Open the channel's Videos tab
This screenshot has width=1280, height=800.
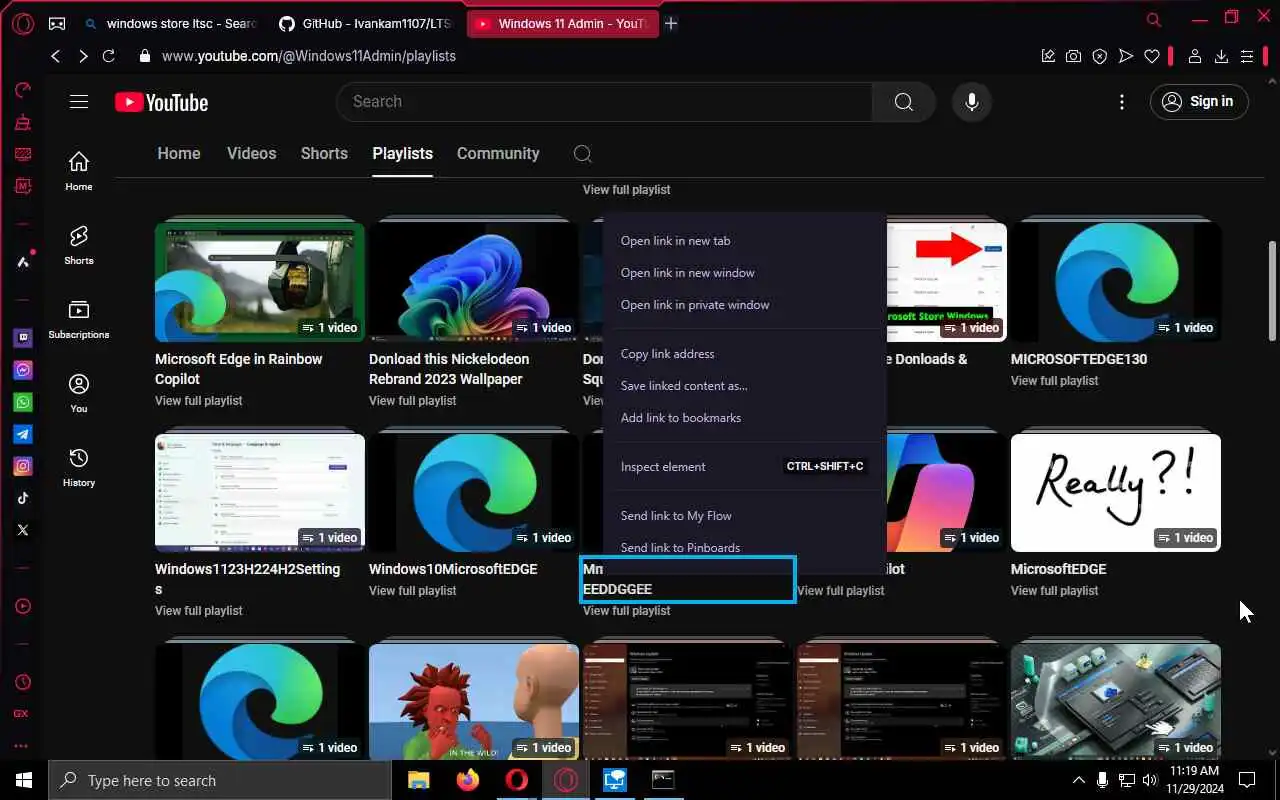[251, 153]
